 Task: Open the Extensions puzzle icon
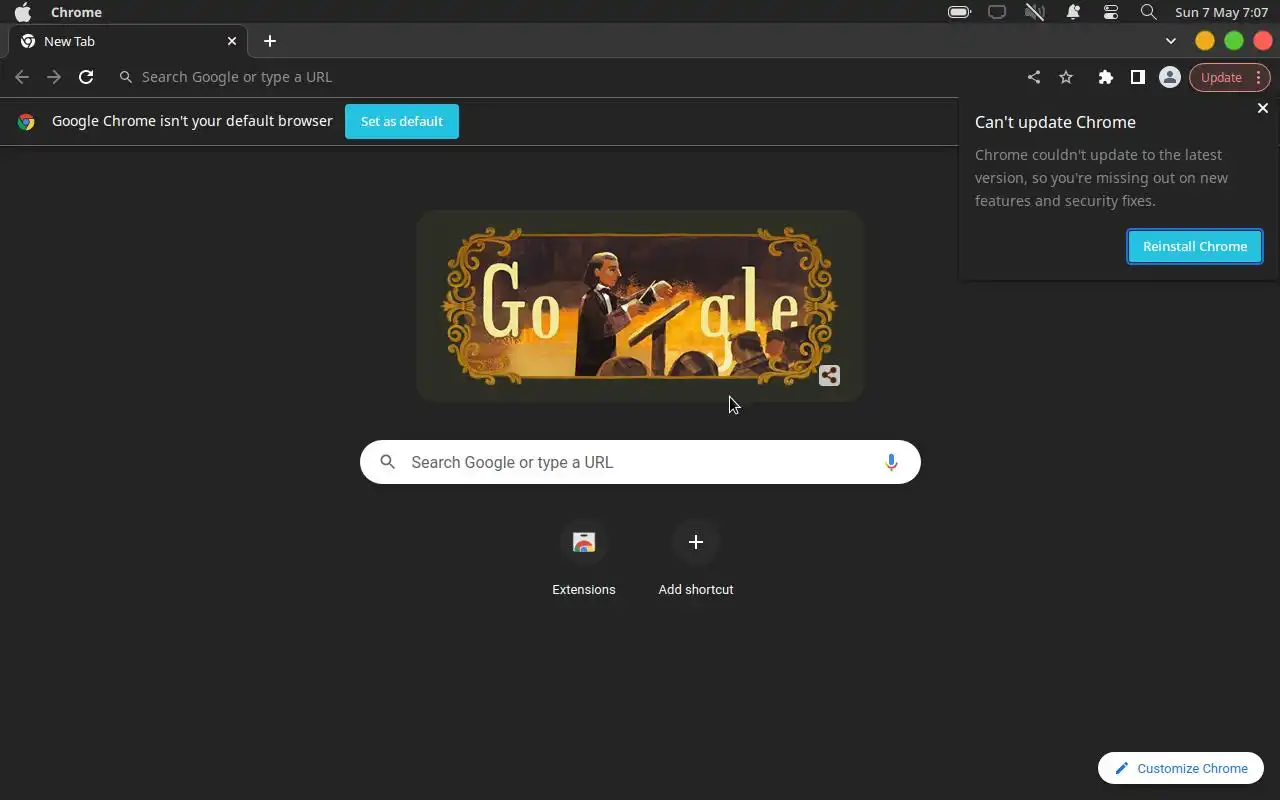[x=1105, y=77]
